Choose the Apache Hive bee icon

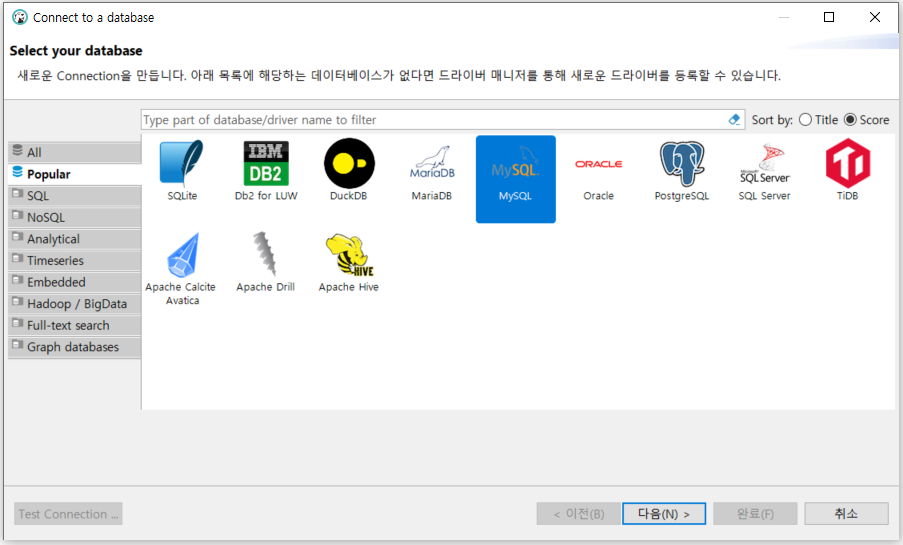pyautogui.click(x=349, y=255)
